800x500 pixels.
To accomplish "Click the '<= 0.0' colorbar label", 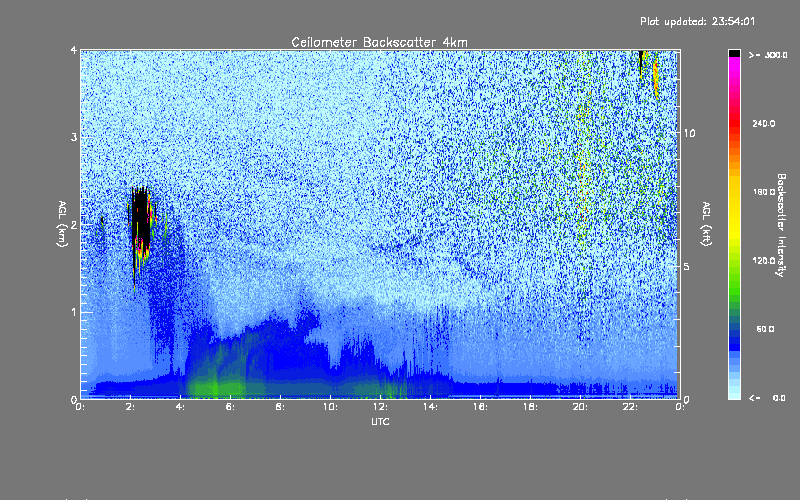I will tap(767, 398).
